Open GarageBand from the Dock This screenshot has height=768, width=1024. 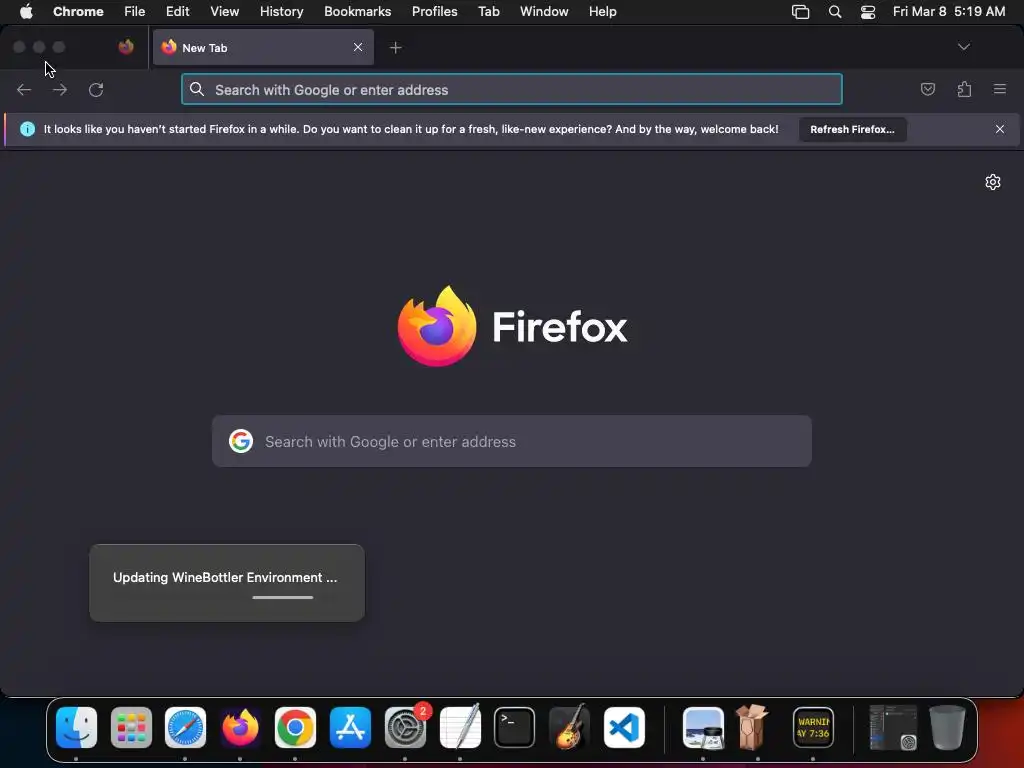[569, 728]
